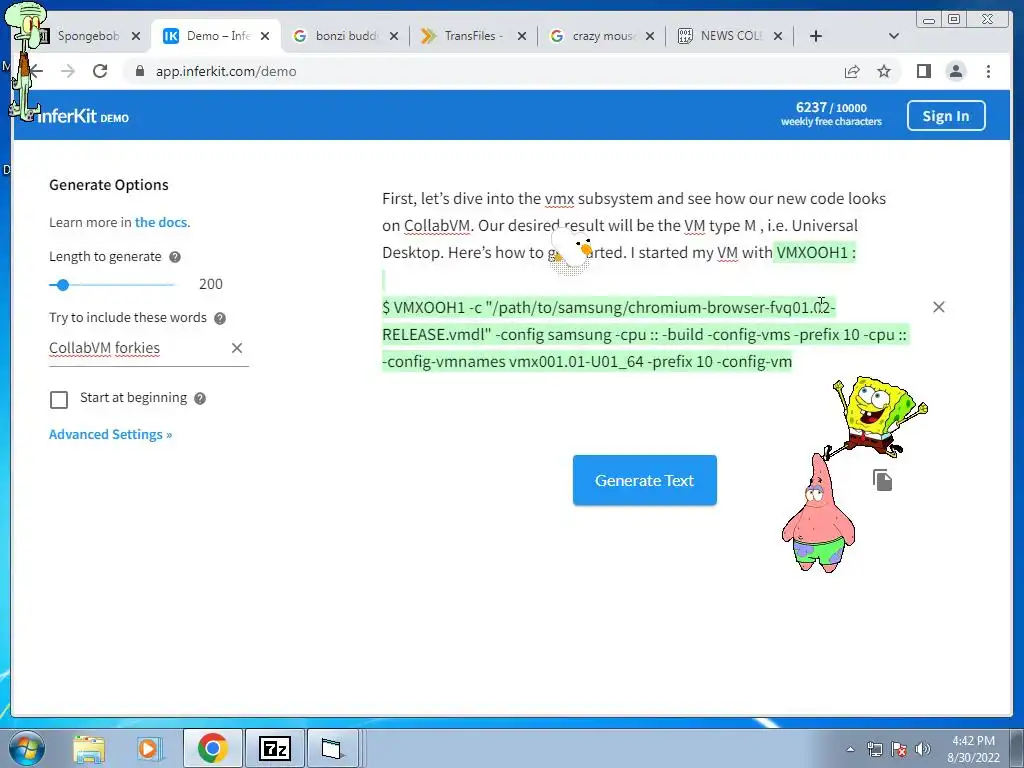Close the TransFiles tab
Viewport: 1024px width, 768px height.
pos(522,36)
